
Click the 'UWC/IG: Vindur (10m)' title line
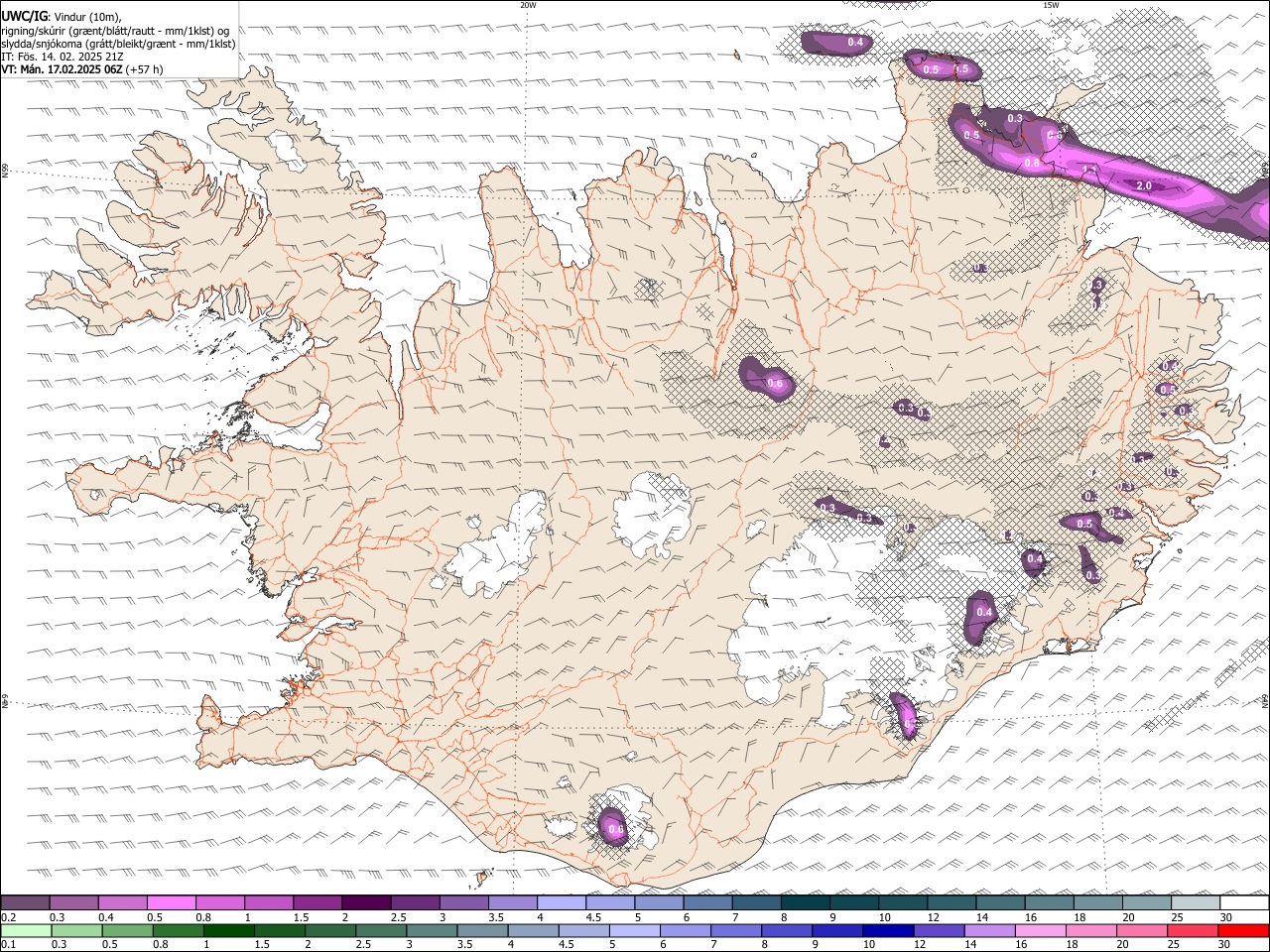tap(62, 16)
